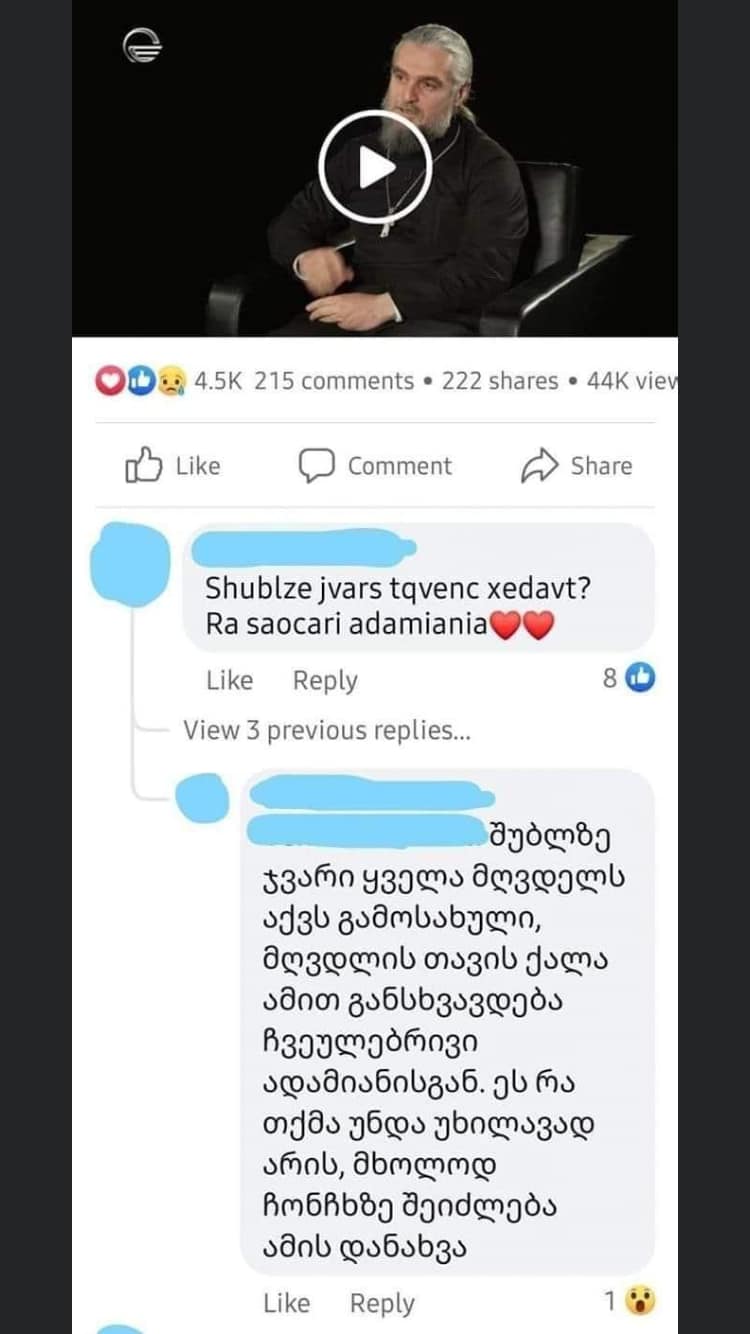Reply to the Shublze jvars comment

coord(325,680)
